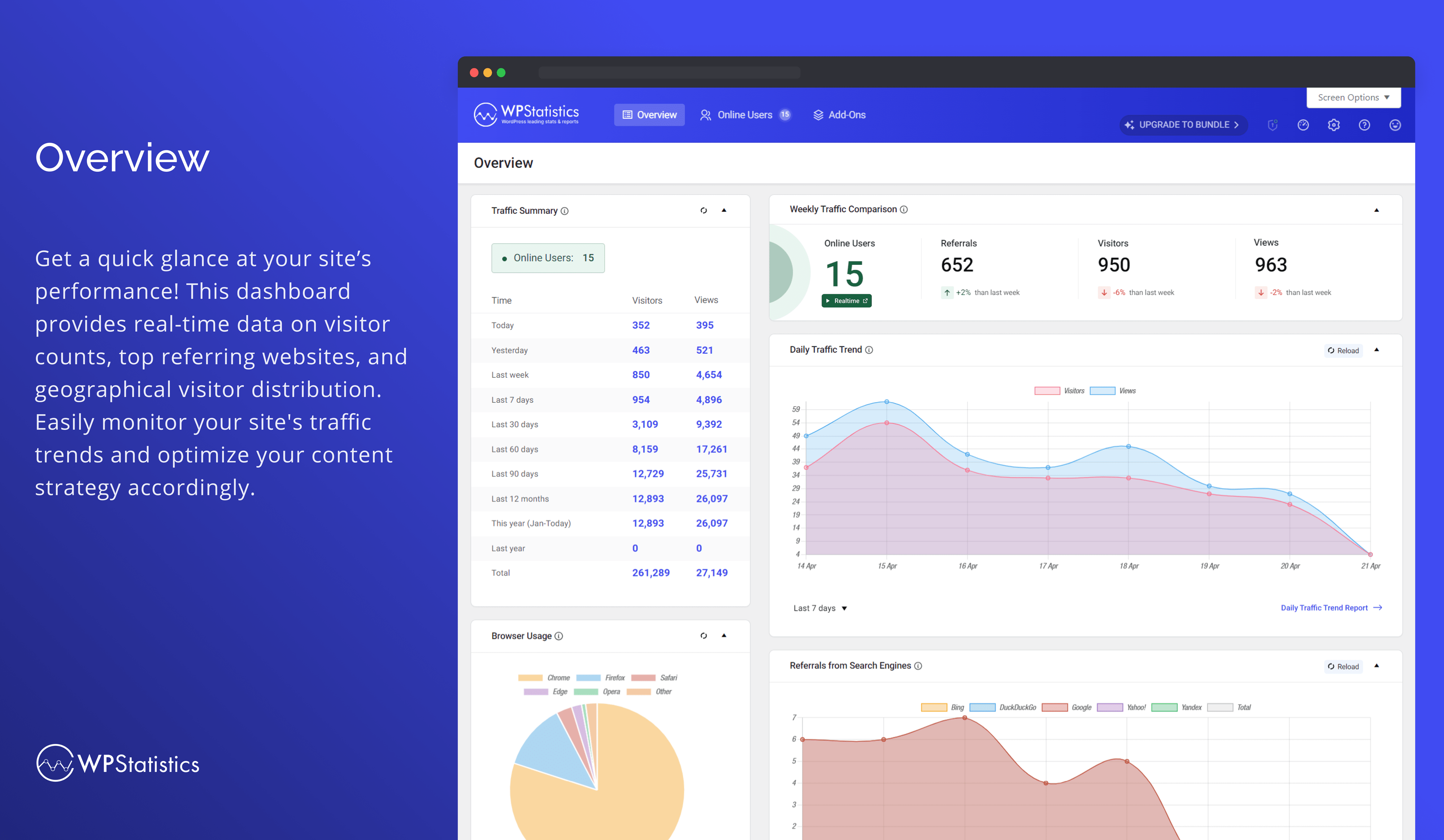The height and width of the screenshot is (840, 1444).
Task: Click Last 30 days visitors value 3,109
Action: point(645,424)
